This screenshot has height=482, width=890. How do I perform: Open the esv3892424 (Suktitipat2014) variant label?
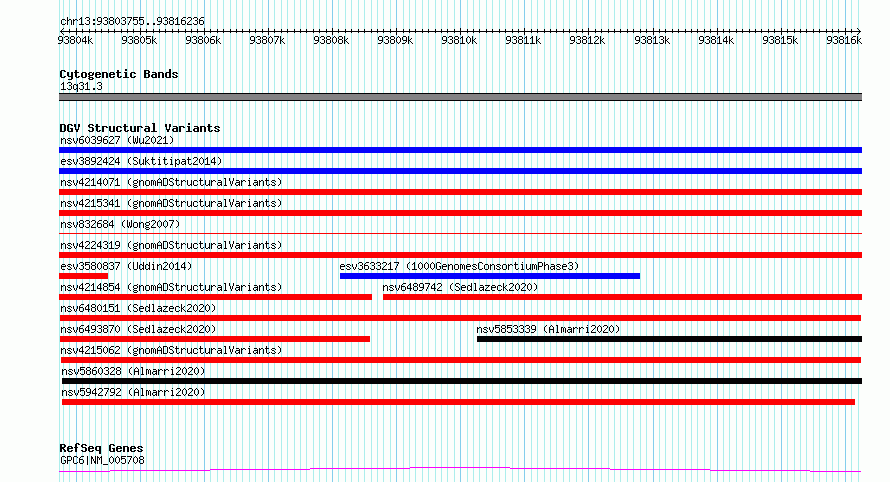[x=141, y=161]
